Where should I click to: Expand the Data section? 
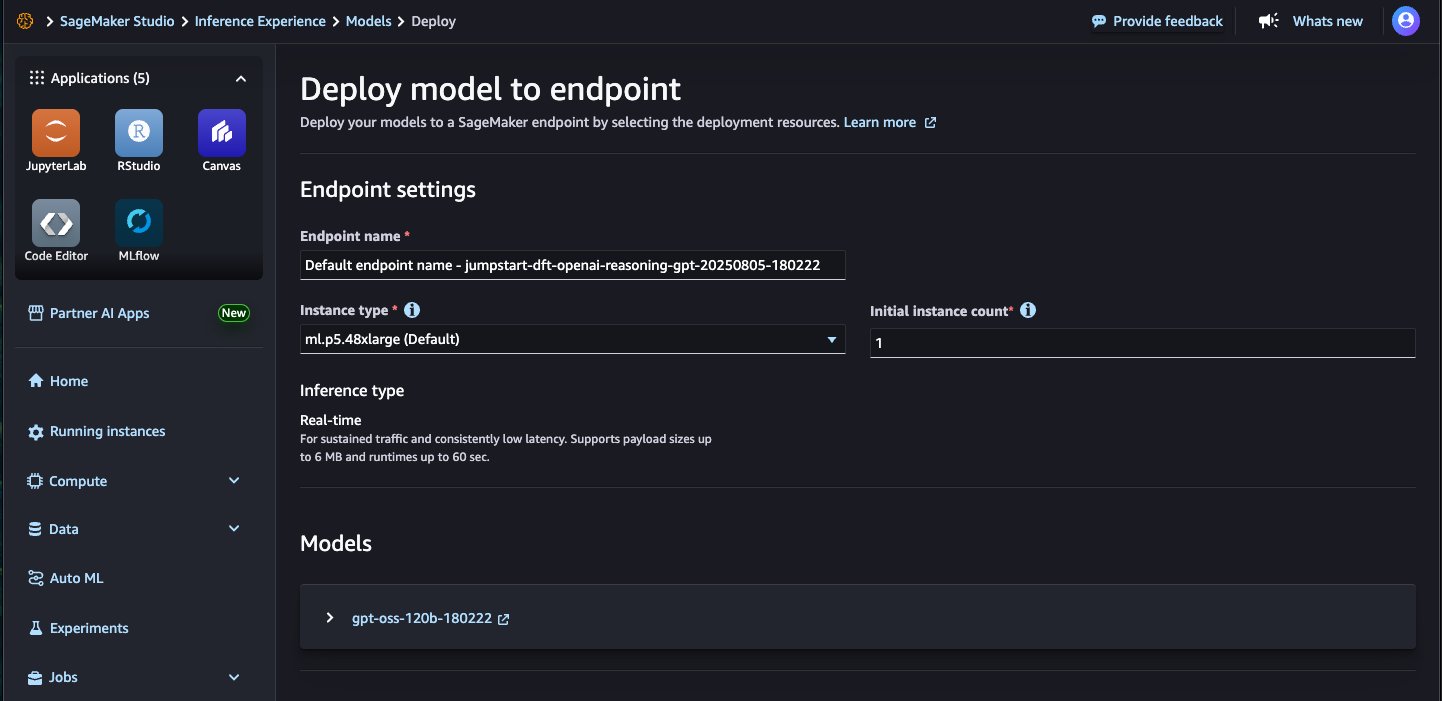(x=234, y=529)
